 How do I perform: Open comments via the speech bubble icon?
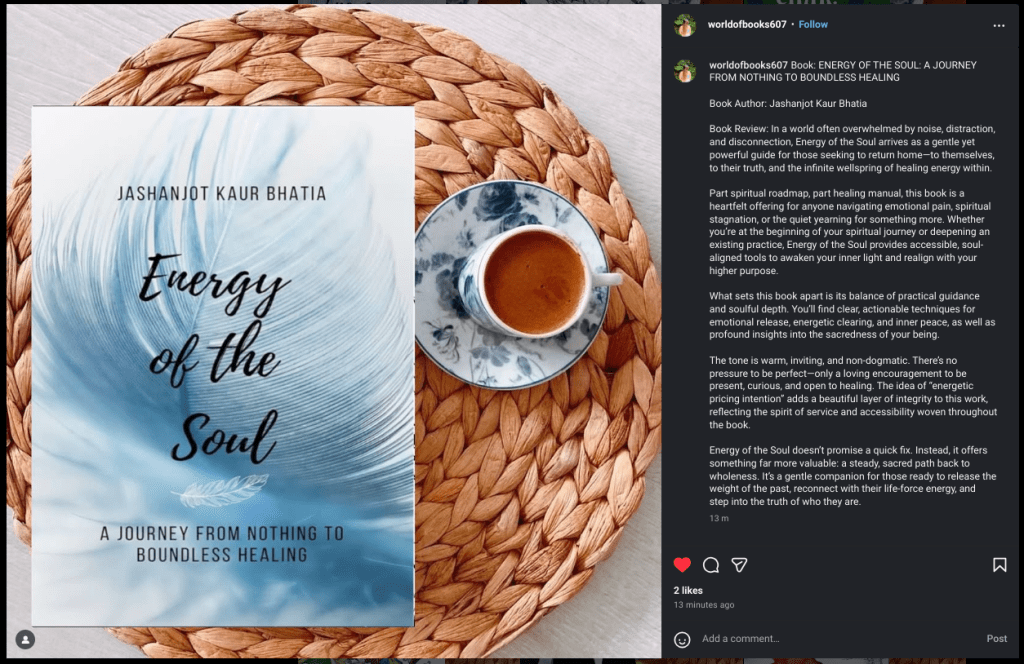click(711, 565)
